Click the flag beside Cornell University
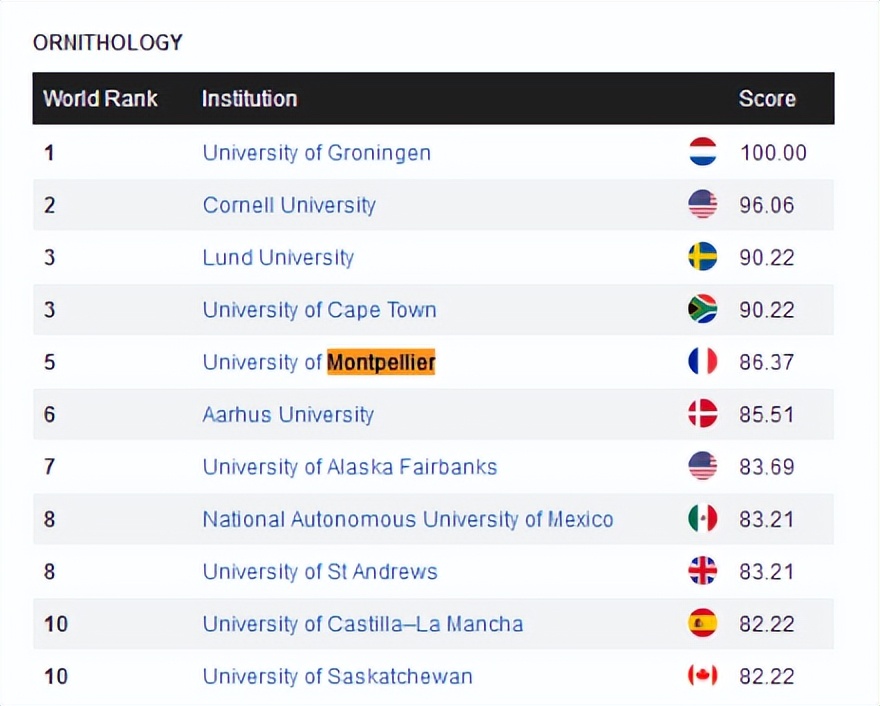This screenshot has width=880, height=706. 703,205
